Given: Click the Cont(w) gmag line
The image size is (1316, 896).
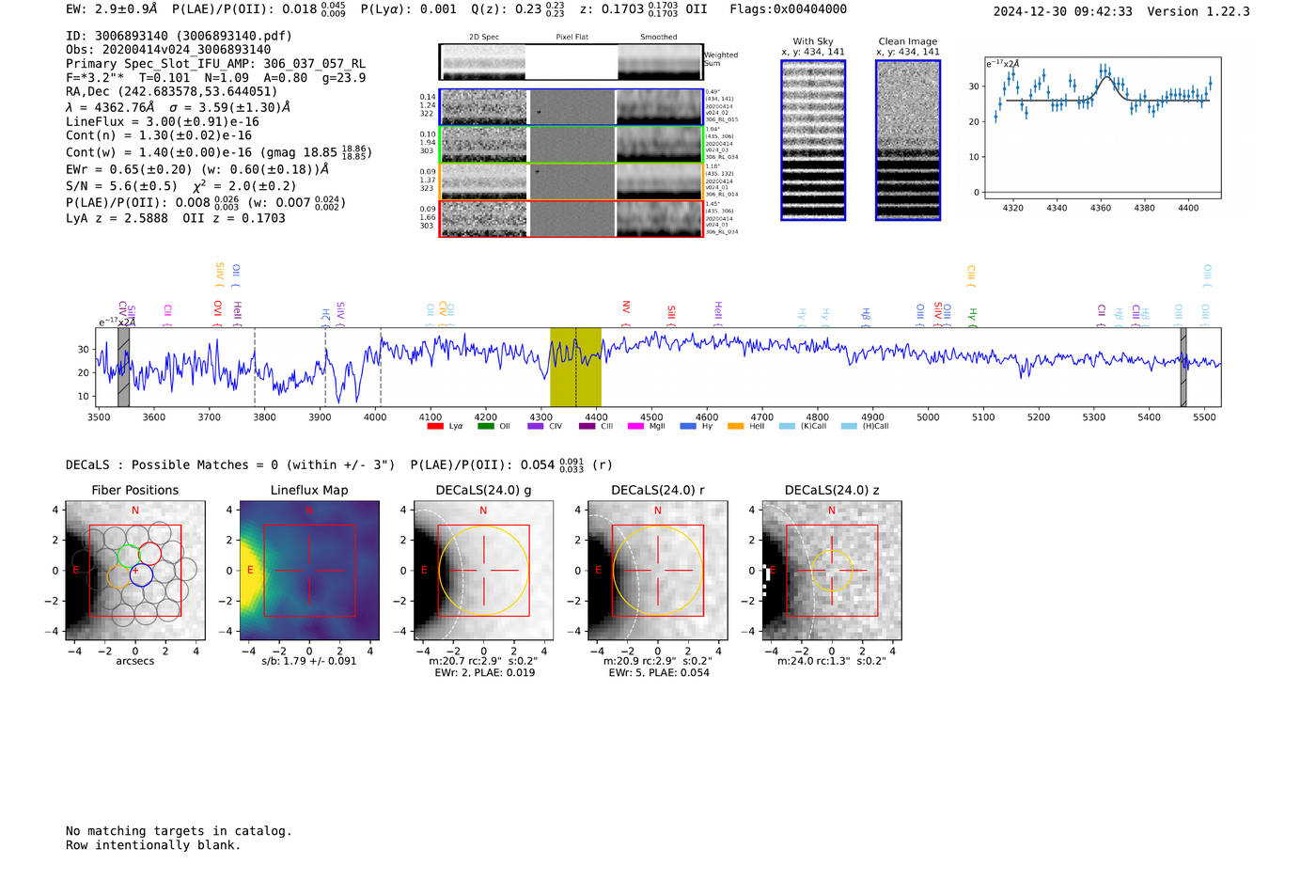Looking at the screenshot, I should click(219, 152).
